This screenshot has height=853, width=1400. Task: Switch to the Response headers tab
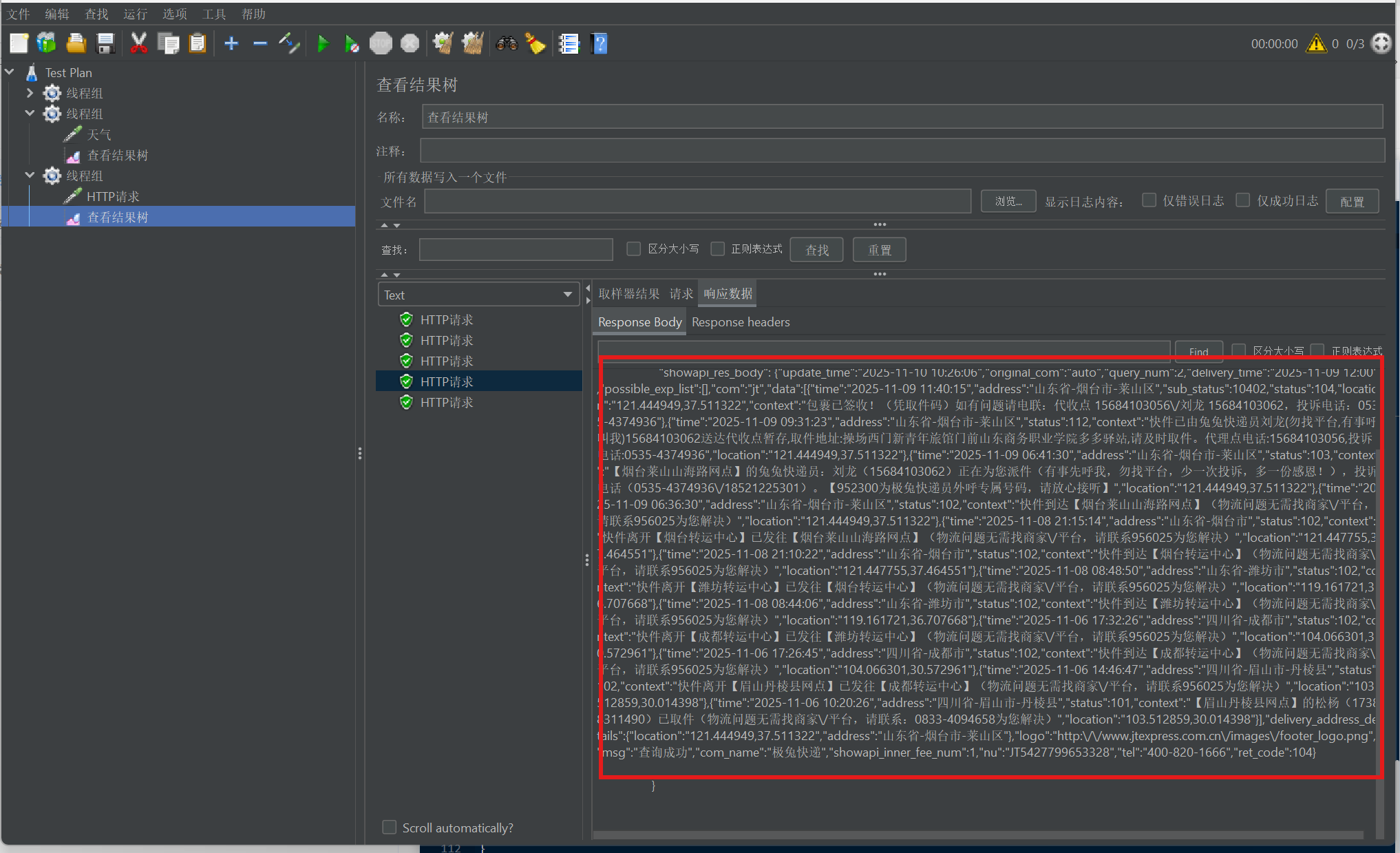coord(741,322)
